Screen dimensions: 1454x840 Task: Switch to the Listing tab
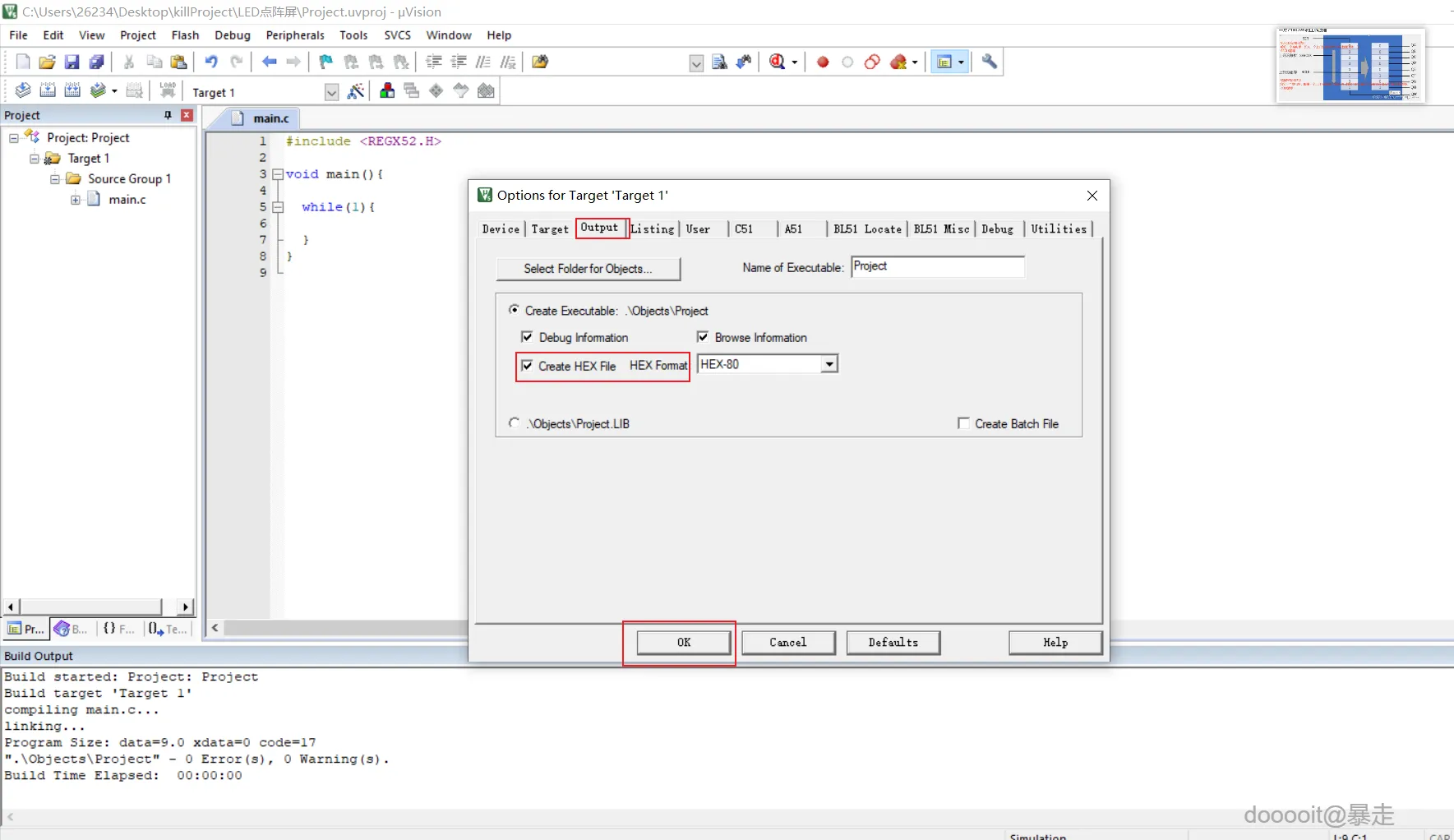653,229
